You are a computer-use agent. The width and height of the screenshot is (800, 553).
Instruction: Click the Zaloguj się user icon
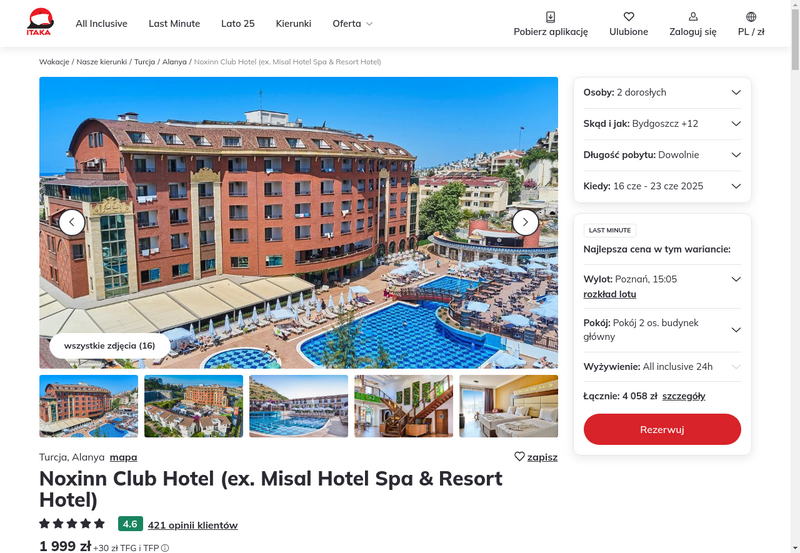[x=693, y=17]
